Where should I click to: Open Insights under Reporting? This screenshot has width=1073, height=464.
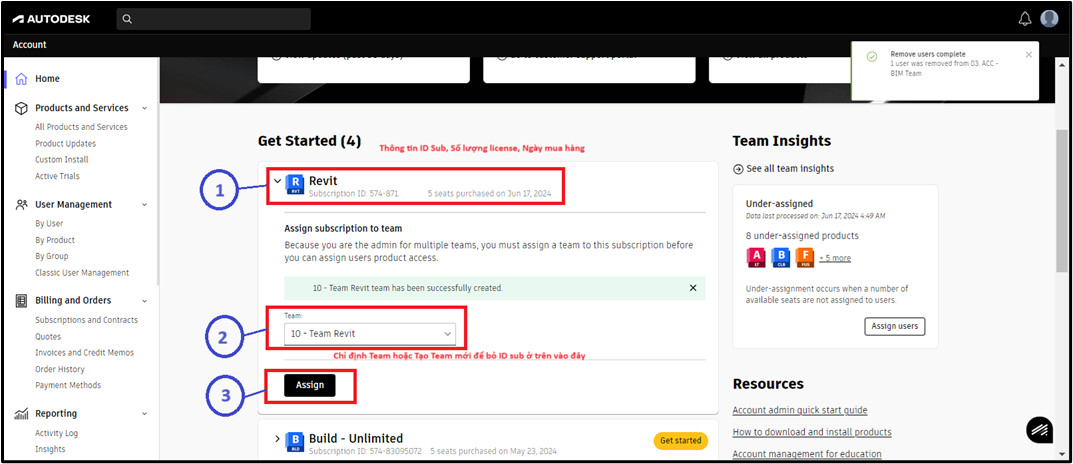[51, 449]
